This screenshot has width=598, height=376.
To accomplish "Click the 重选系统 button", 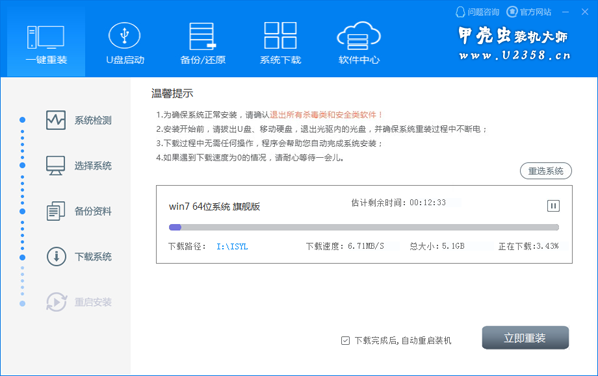I will point(546,171).
